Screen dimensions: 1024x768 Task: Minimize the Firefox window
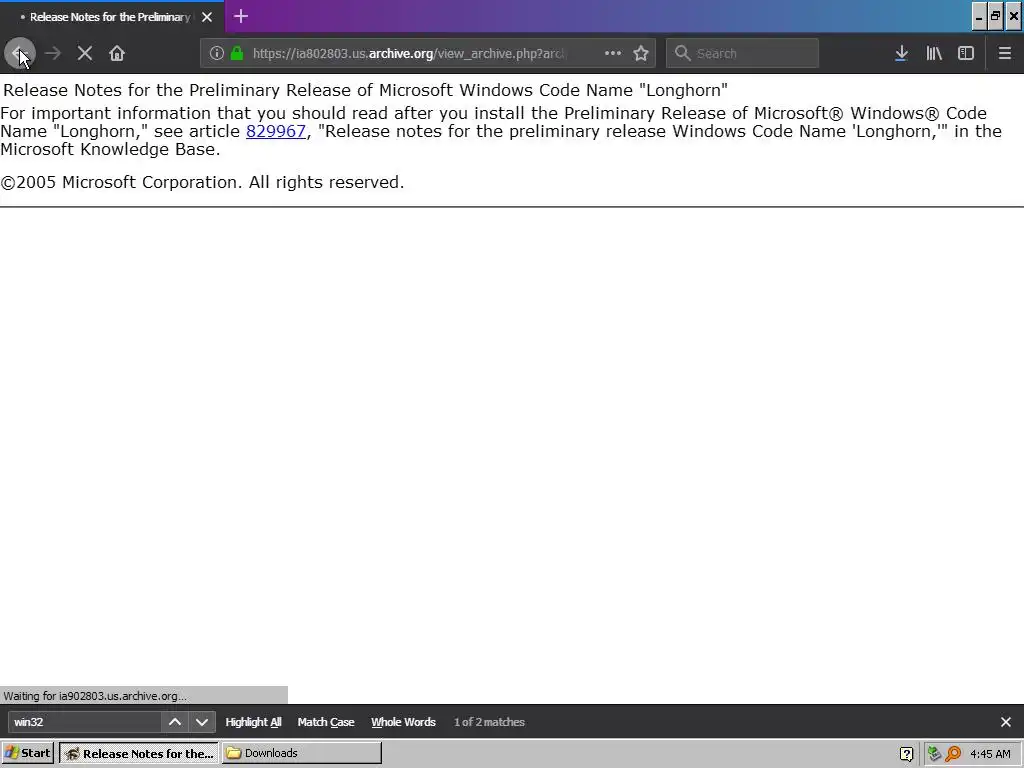(x=979, y=17)
